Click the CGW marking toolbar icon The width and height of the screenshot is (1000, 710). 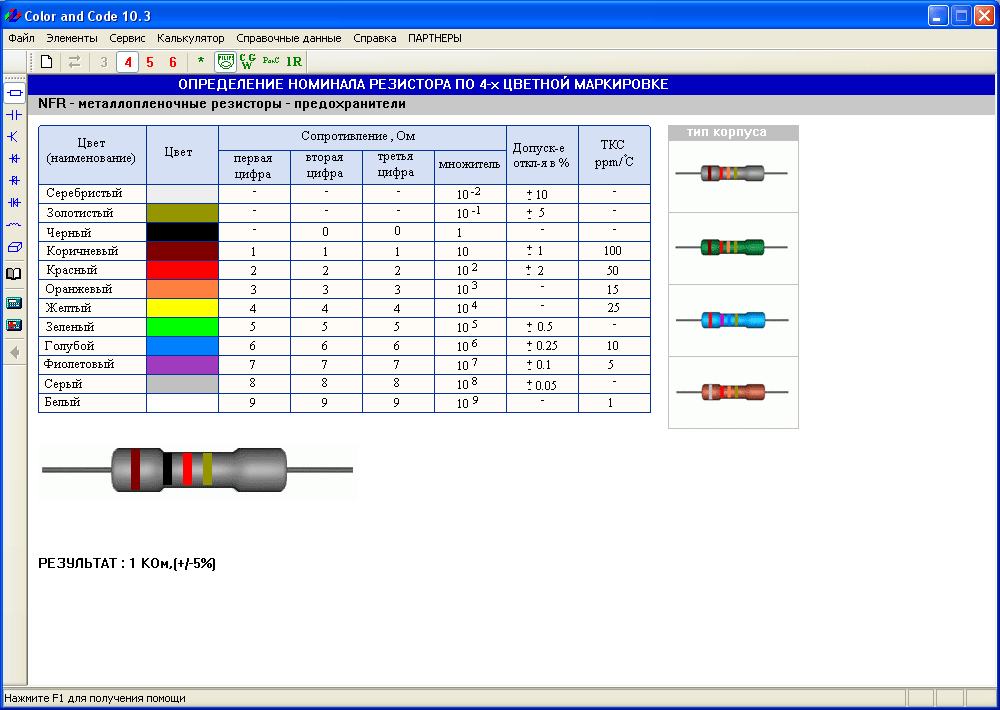tap(248, 62)
